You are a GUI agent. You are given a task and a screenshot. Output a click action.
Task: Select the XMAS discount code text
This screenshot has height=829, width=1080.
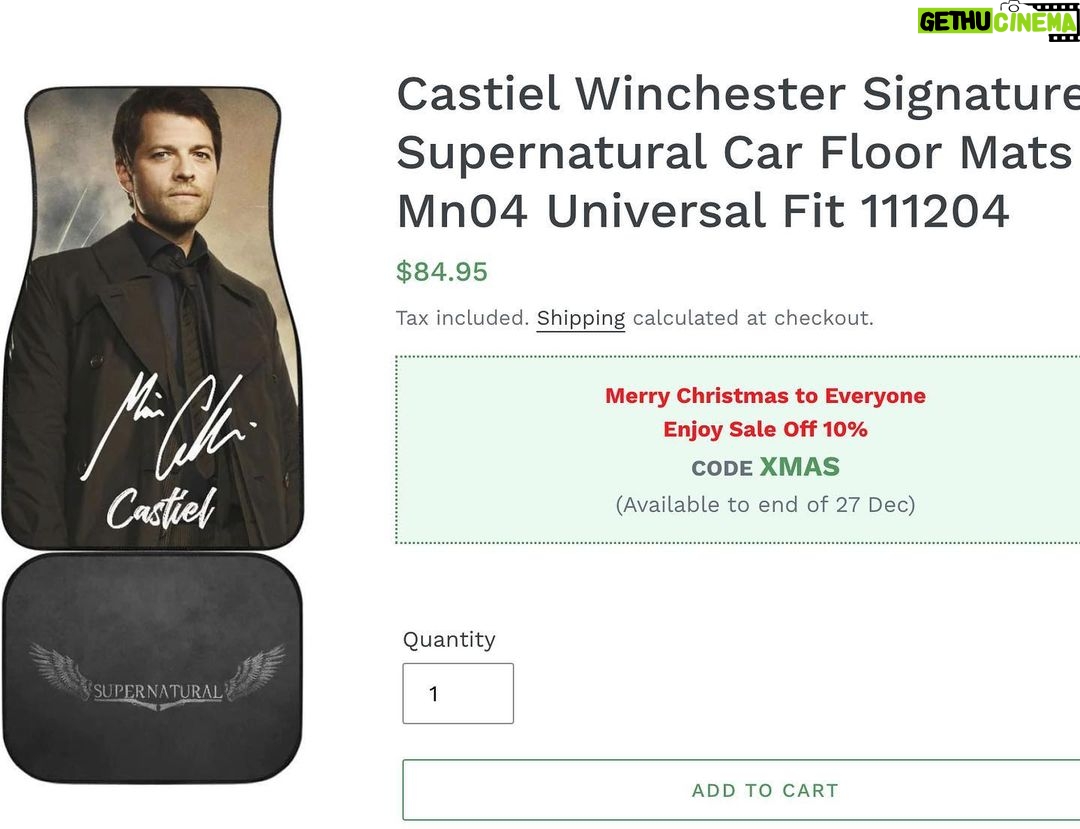tap(800, 467)
